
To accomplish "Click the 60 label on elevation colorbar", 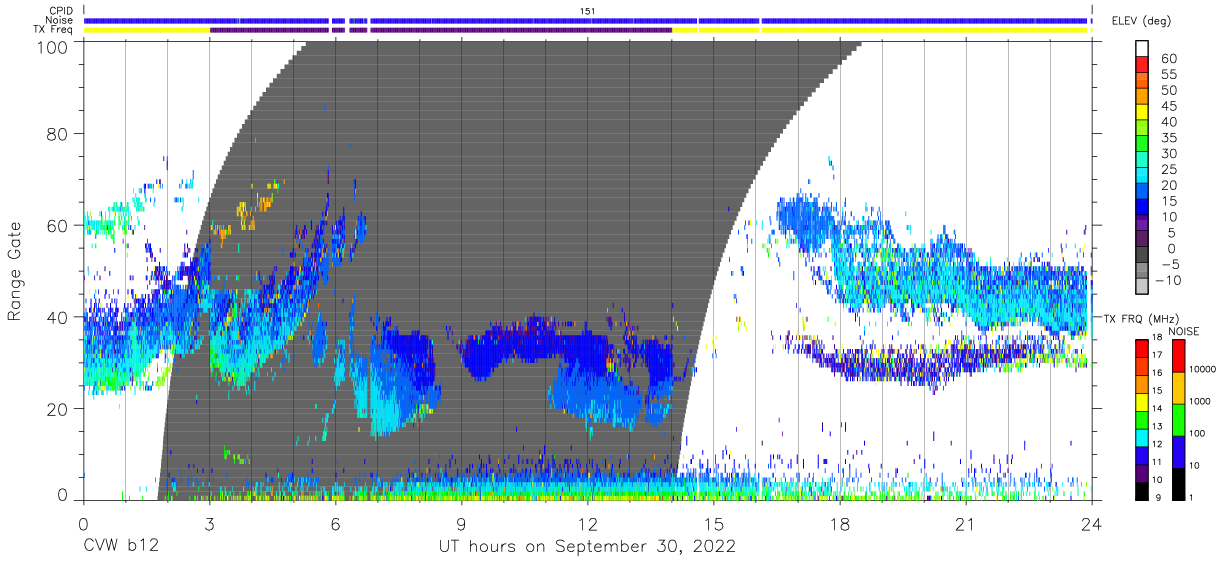I will pos(1168,59).
